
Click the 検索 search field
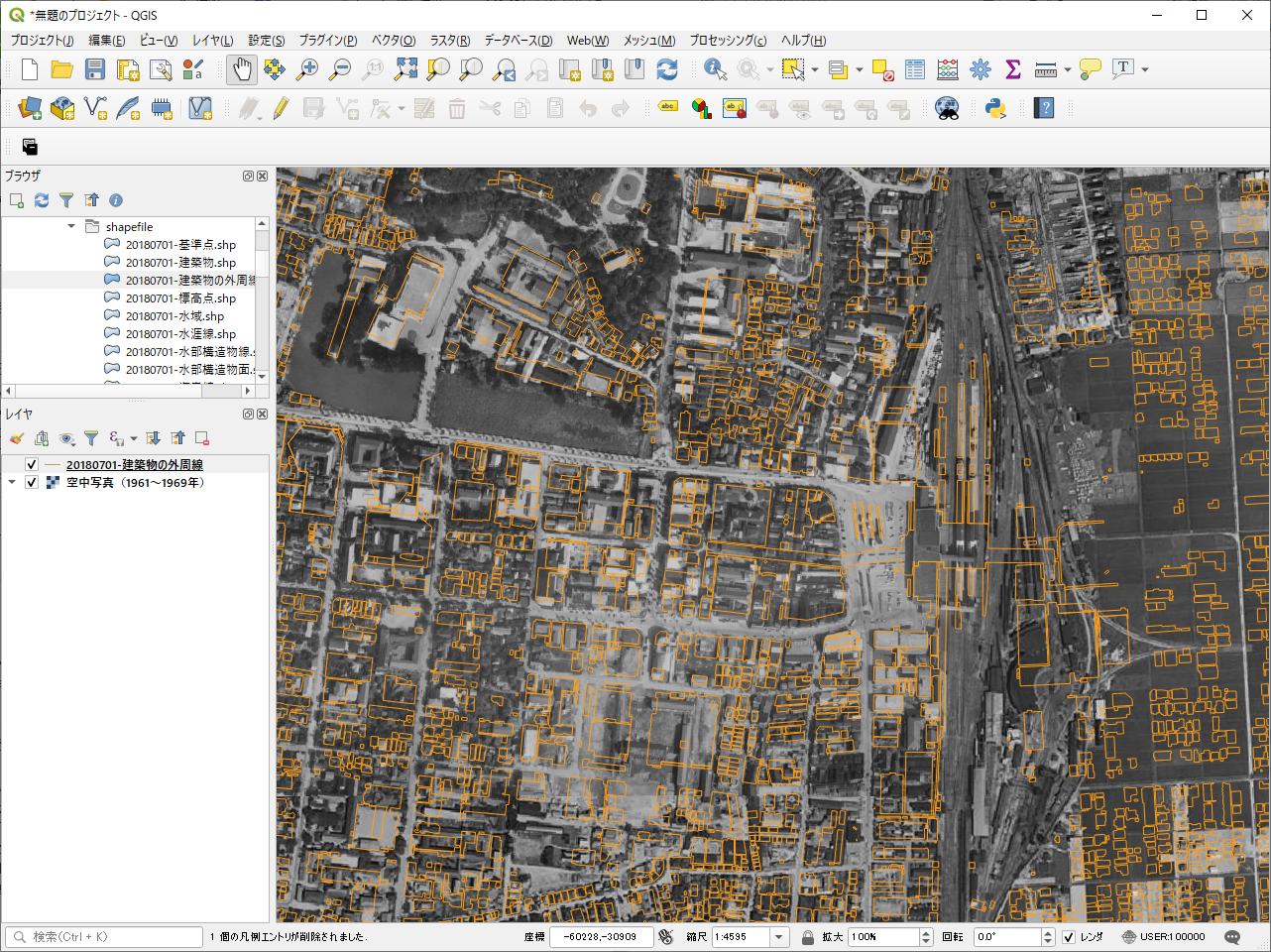pyautogui.click(x=103, y=936)
